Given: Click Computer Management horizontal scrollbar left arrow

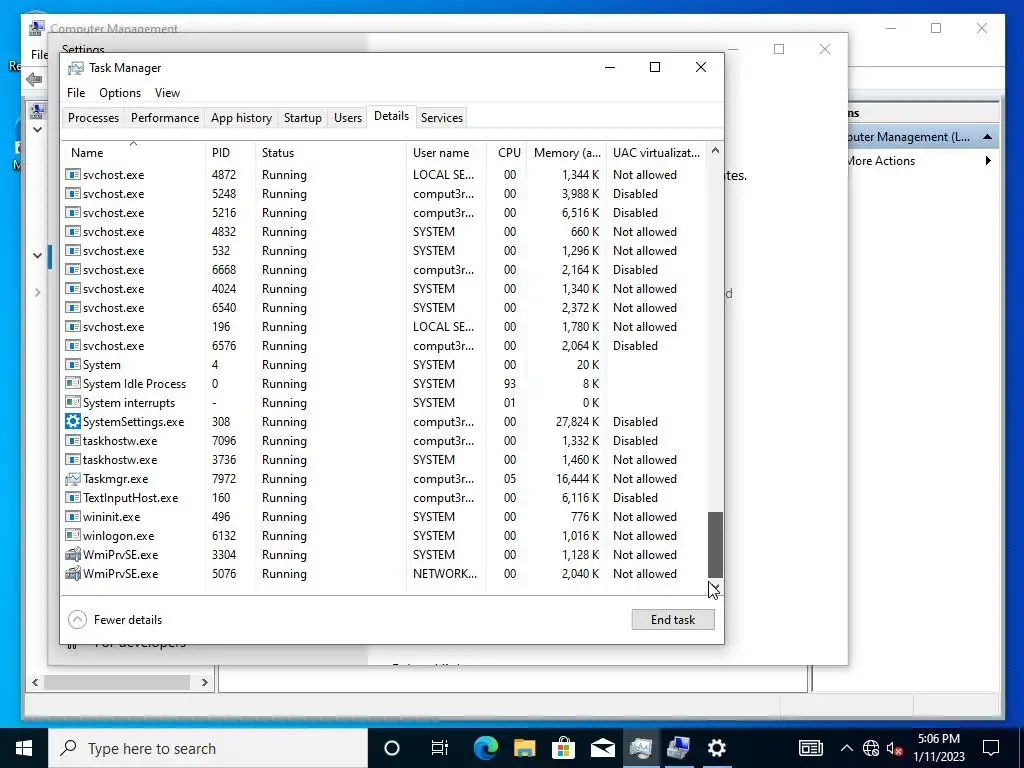Looking at the screenshot, I should point(35,682).
